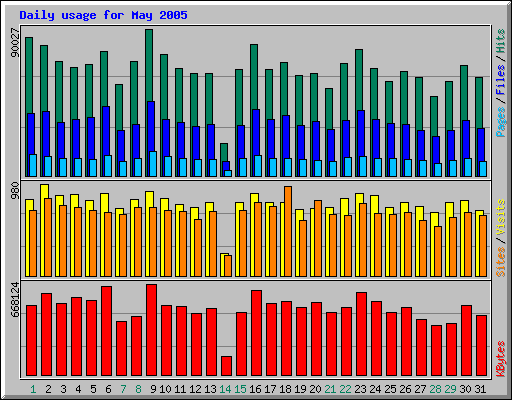Click the title 'Daily usage for May 2005'
This screenshot has width=512, height=400.
(103, 15)
